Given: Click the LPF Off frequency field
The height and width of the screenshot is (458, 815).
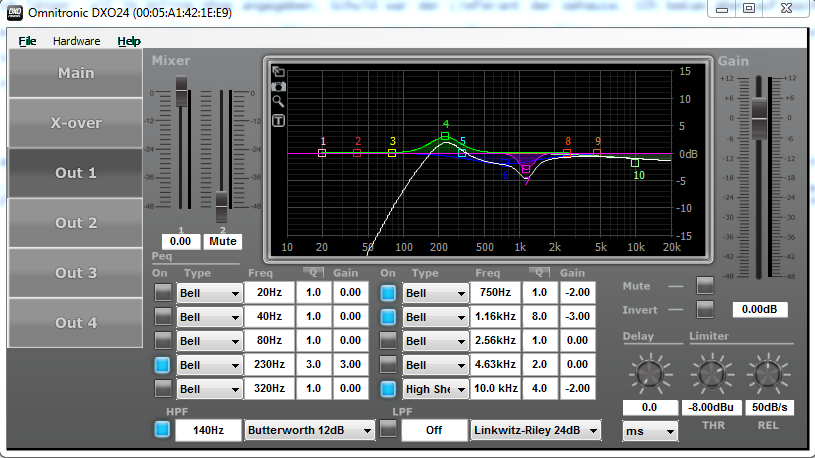Looking at the screenshot, I should 434,430.
